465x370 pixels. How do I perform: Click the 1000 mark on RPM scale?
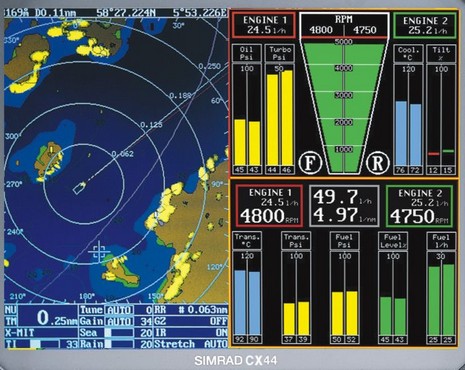click(344, 149)
